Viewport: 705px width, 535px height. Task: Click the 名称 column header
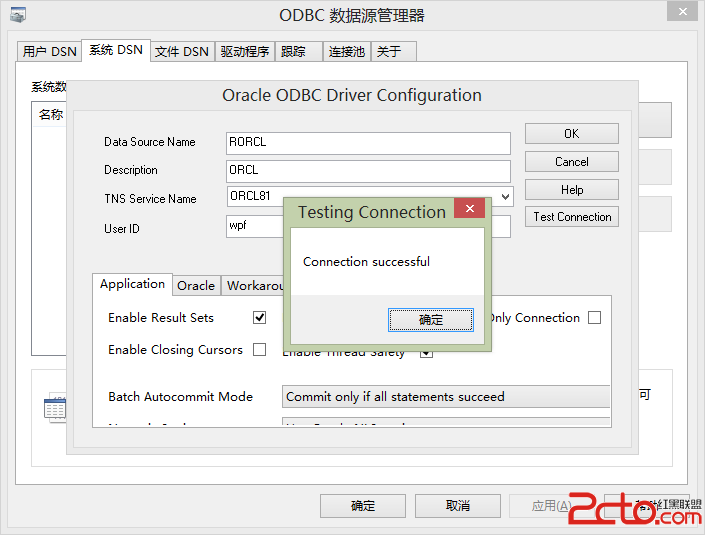pyautogui.click(x=50, y=114)
